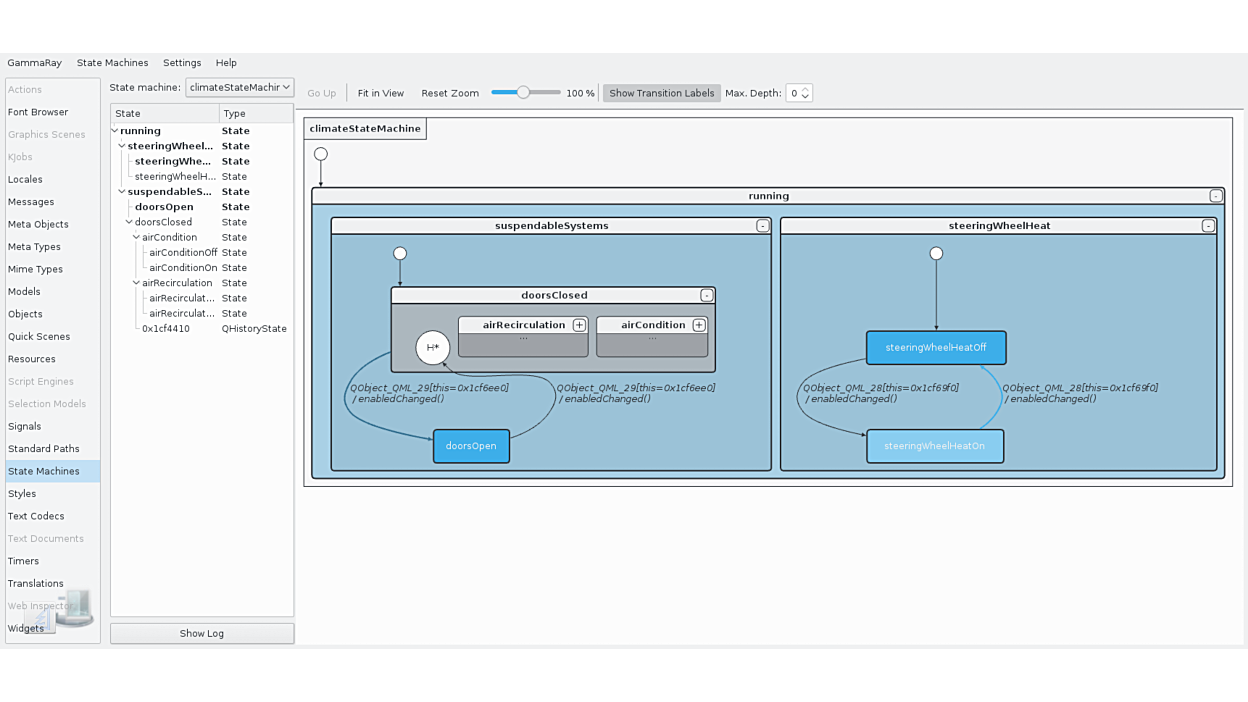Open the State Machines menu

[x=112, y=63]
